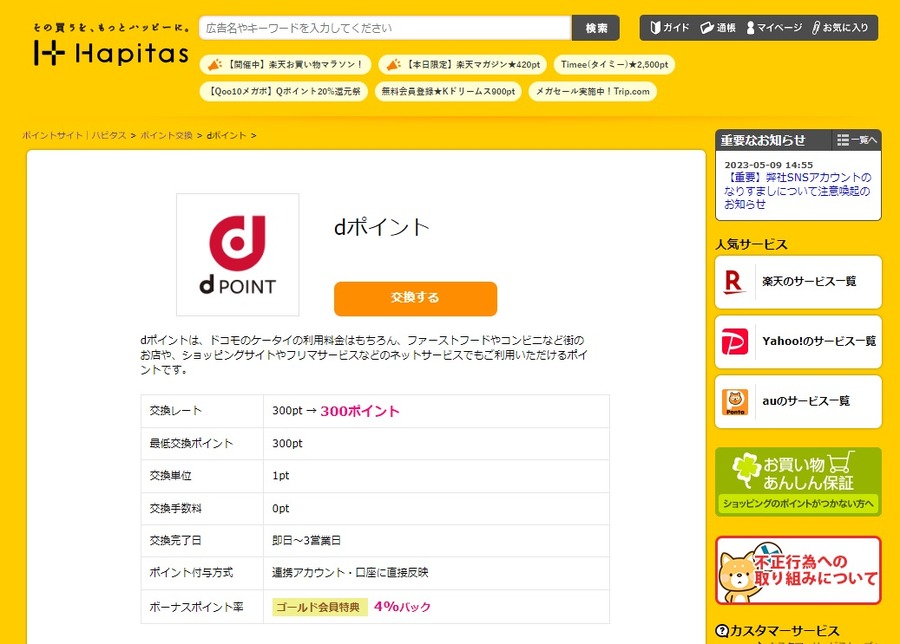Click the PayPay logo icon
900x644 pixels.
(735, 342)
